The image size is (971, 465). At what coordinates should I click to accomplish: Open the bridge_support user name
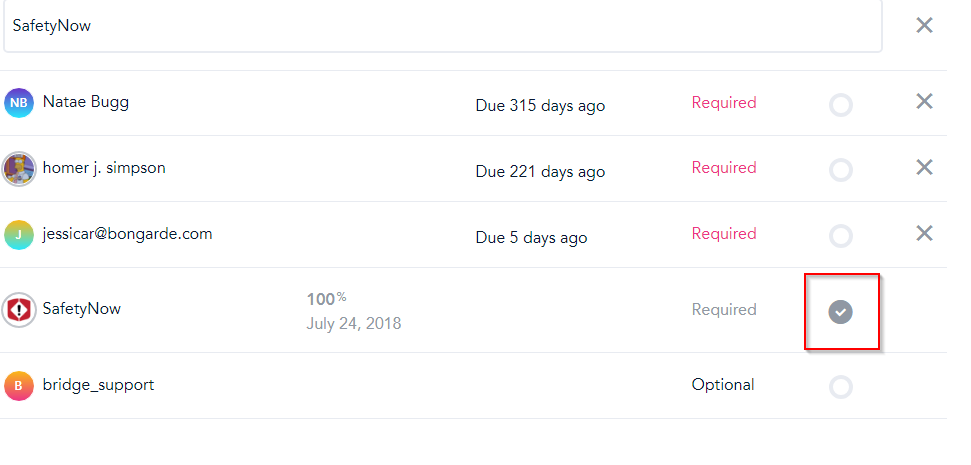point(98,384)
